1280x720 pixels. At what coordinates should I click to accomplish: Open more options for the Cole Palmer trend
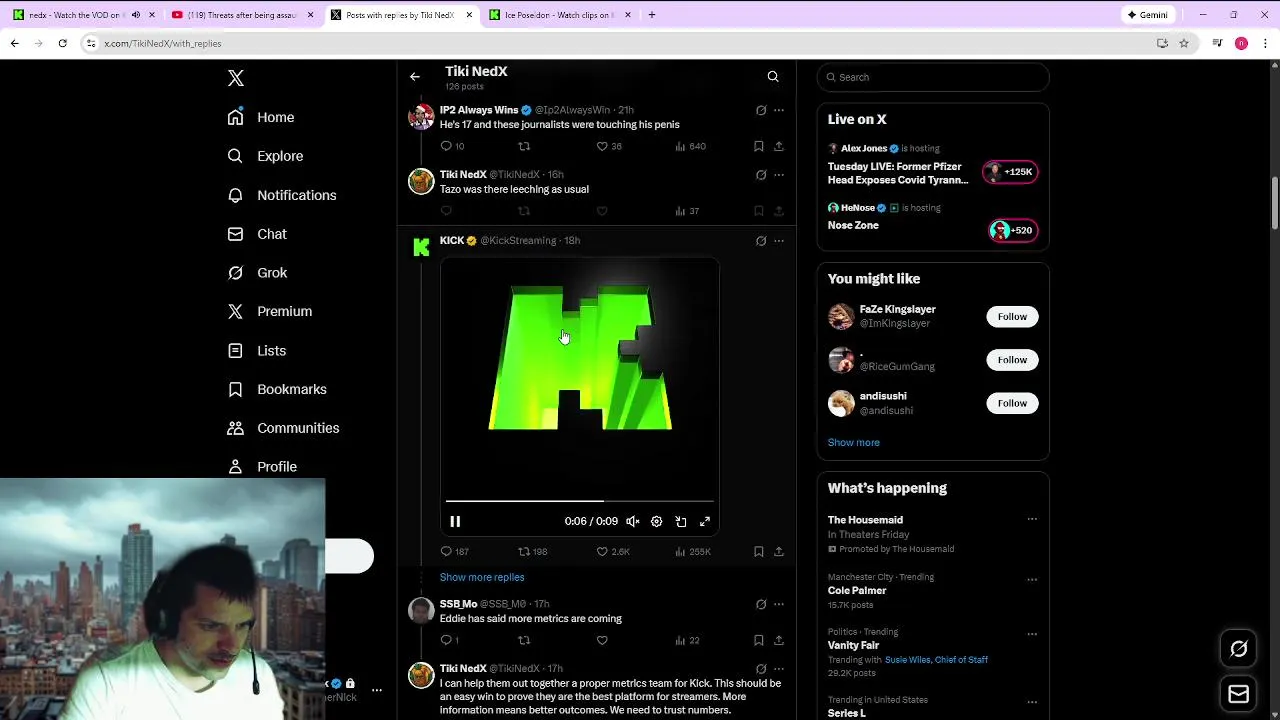coord(1032,579)
